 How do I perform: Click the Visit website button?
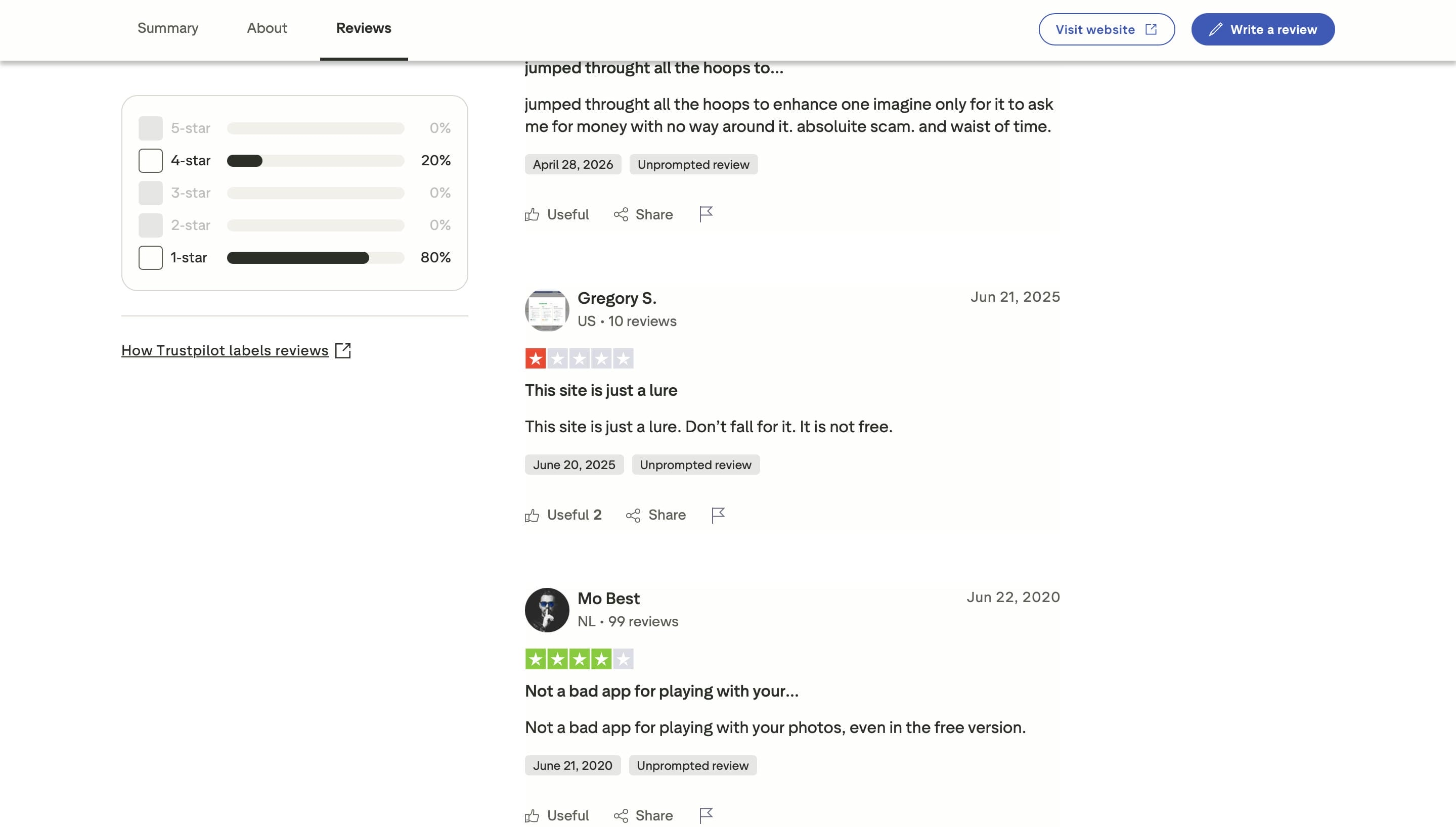[x=1107, y=29]
